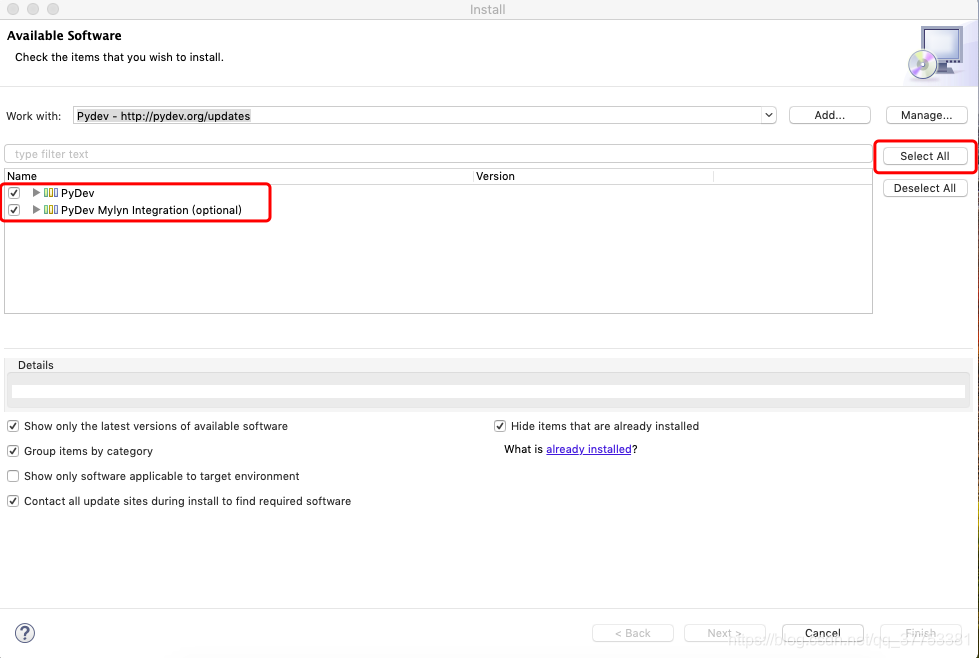Click the Manage... button
This screenshot has height=658, width=979.
pyautogui.click(x=927, y=115)
